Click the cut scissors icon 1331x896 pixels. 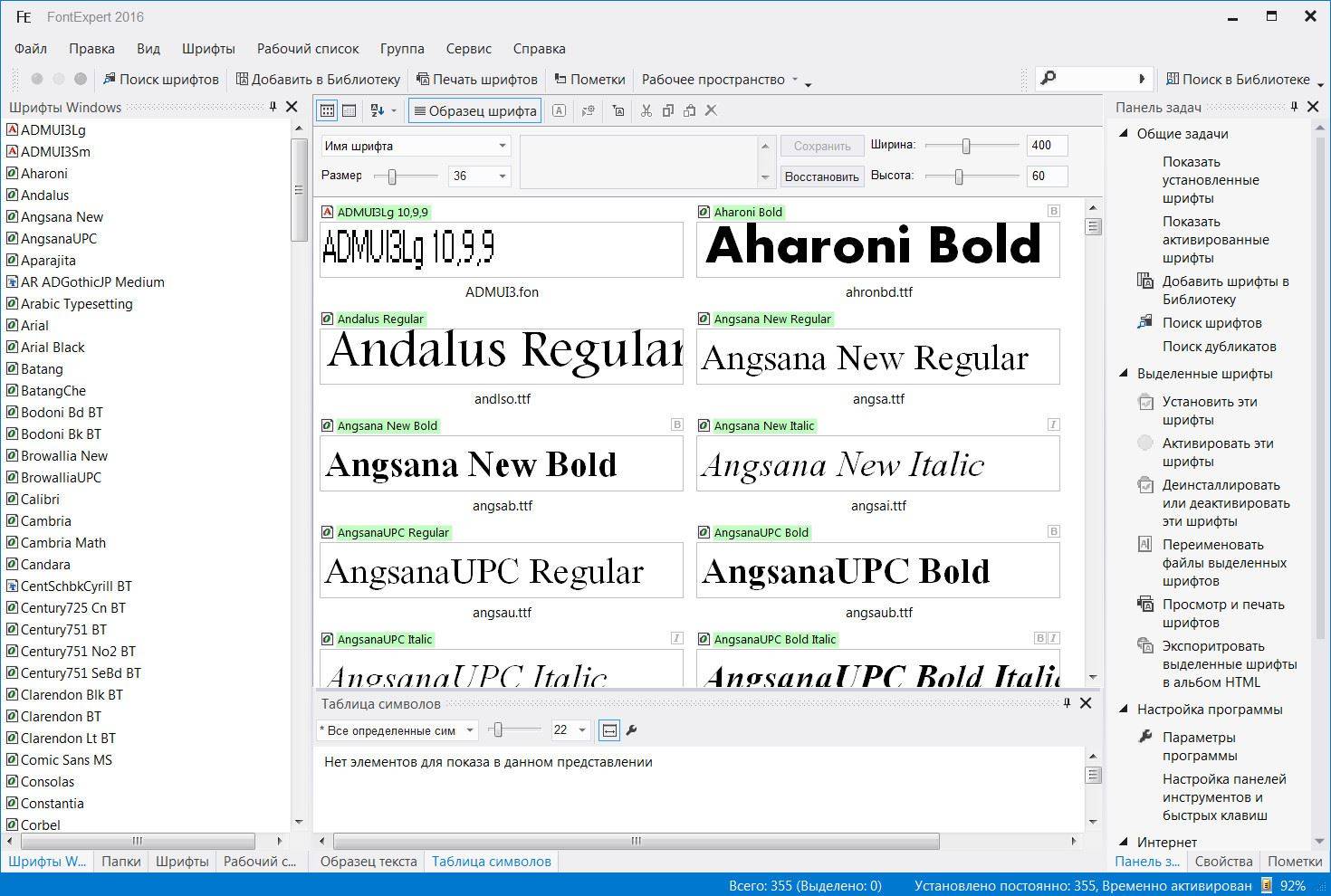(x=646, y=110)
